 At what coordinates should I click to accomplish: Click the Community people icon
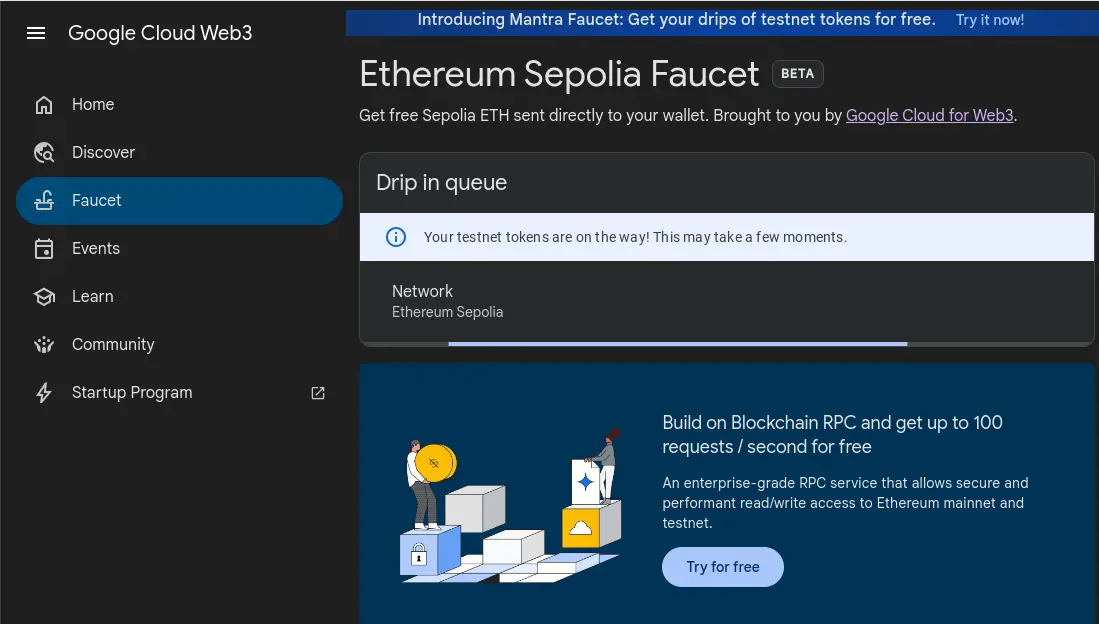(x=44, y=344)
